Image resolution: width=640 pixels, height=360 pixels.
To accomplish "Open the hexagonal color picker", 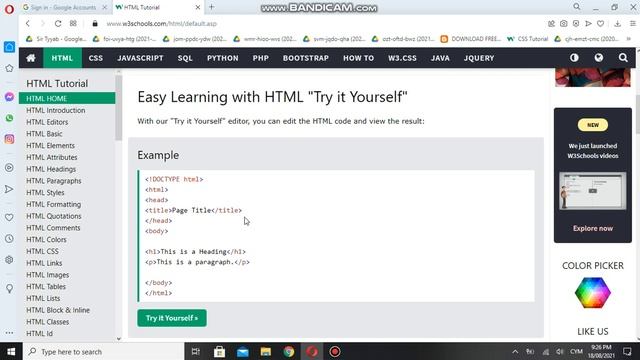I will 593,293.
